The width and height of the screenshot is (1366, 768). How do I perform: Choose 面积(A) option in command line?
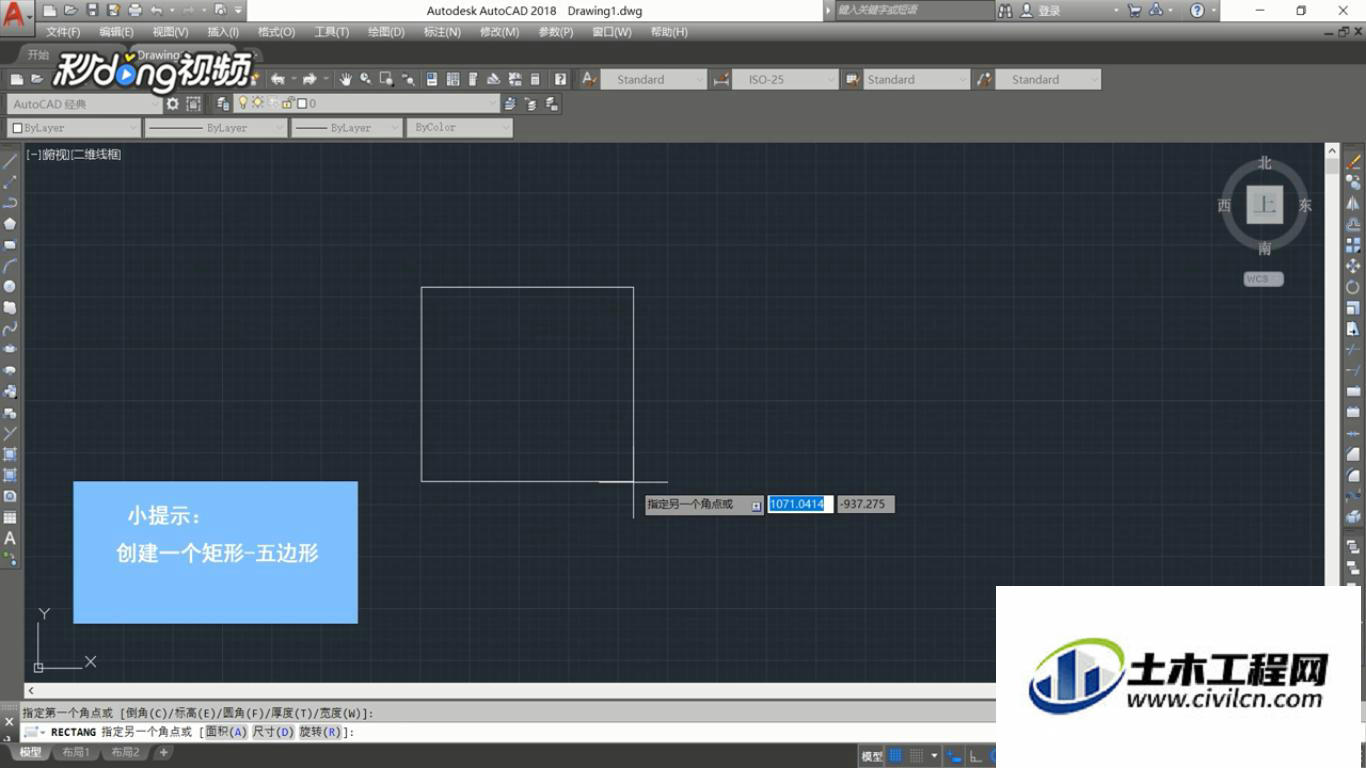click(225, 732)
